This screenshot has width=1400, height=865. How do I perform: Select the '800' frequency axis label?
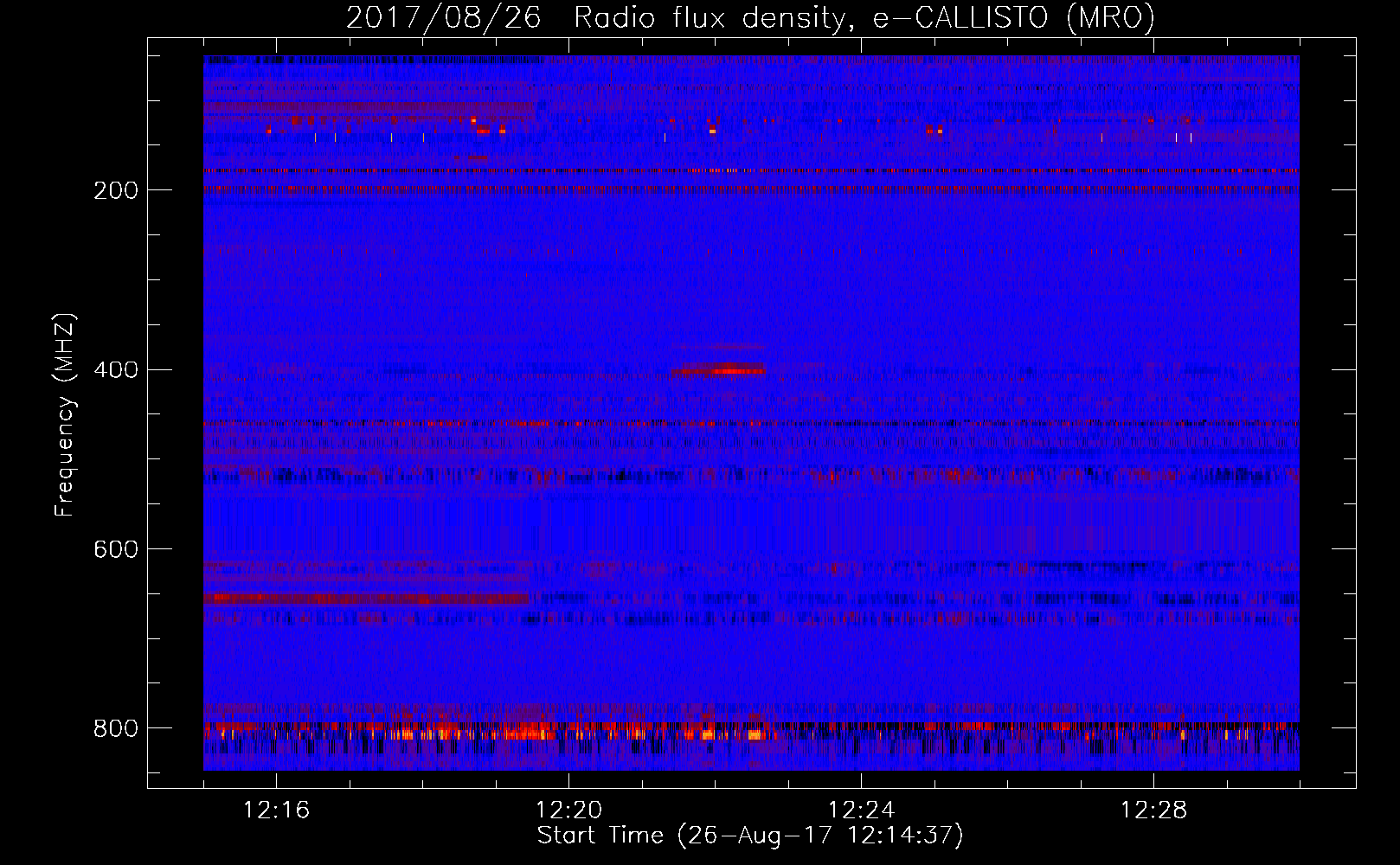click(x=116, y=729)
